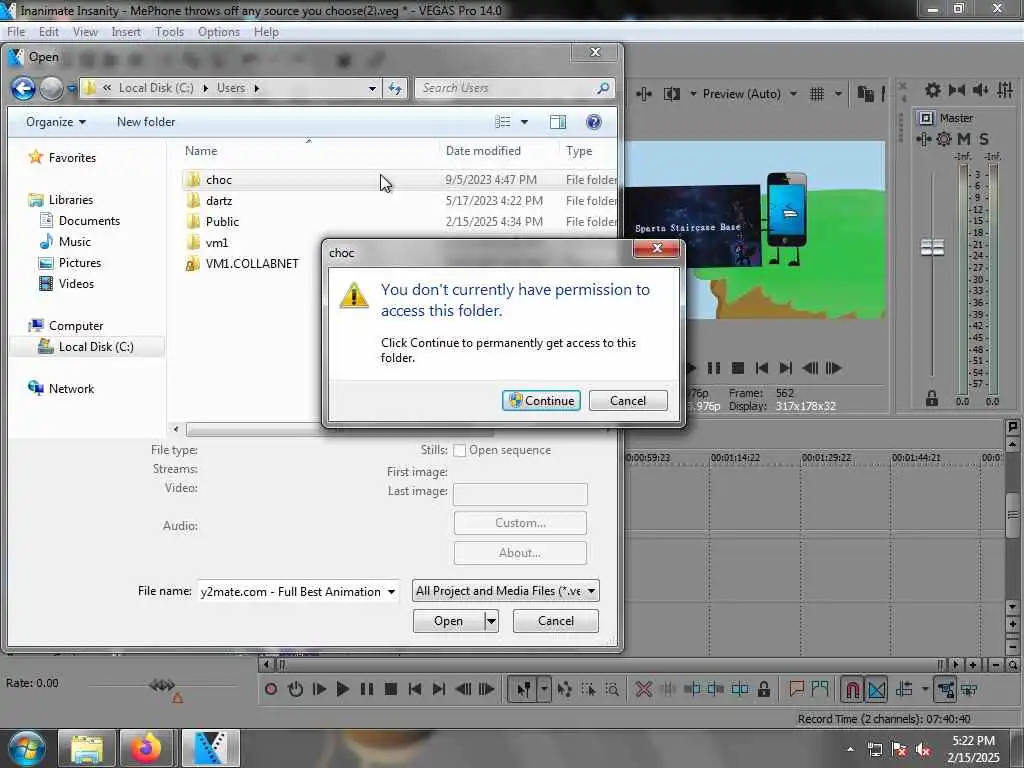This screenshot has width=1024, height=768.
Task: Toggle the lock event icon in timeline toolbar
Action: tap(763, 689)
